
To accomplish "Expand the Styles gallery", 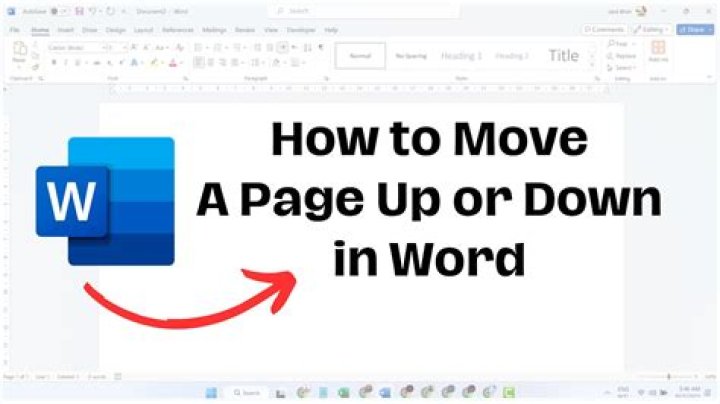I will (592, 66).
